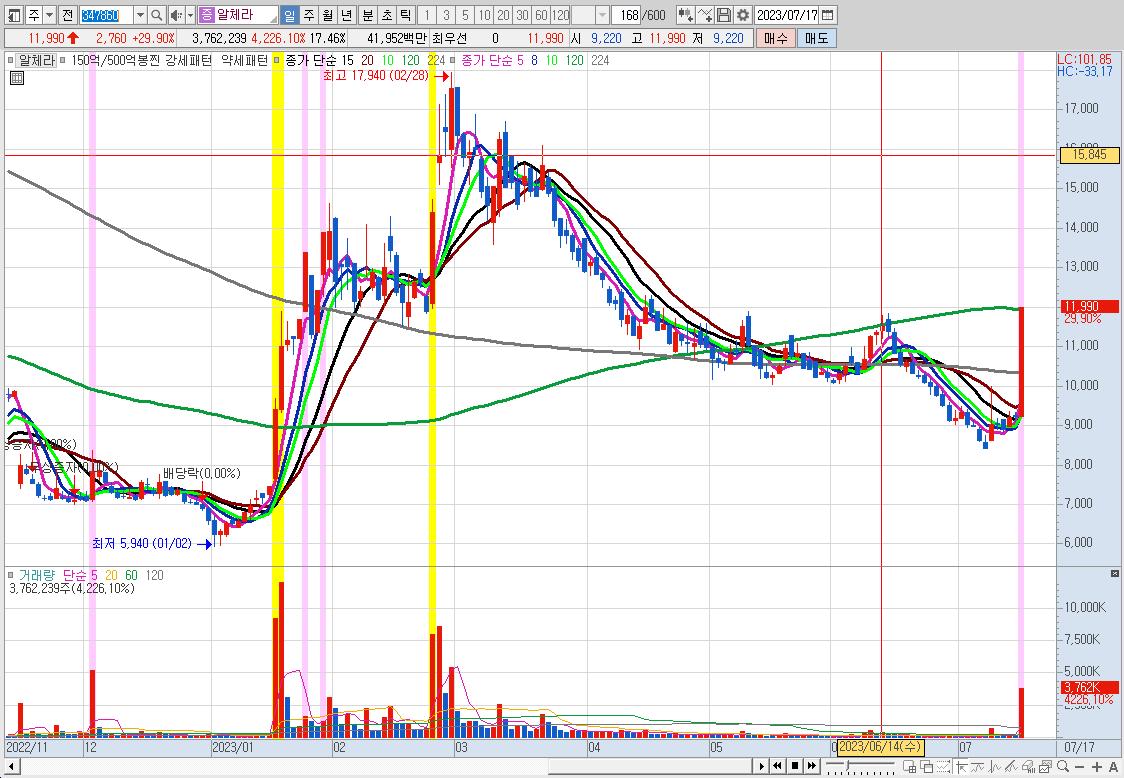Click the crosshair cursor mode icon

click(961, 766)
